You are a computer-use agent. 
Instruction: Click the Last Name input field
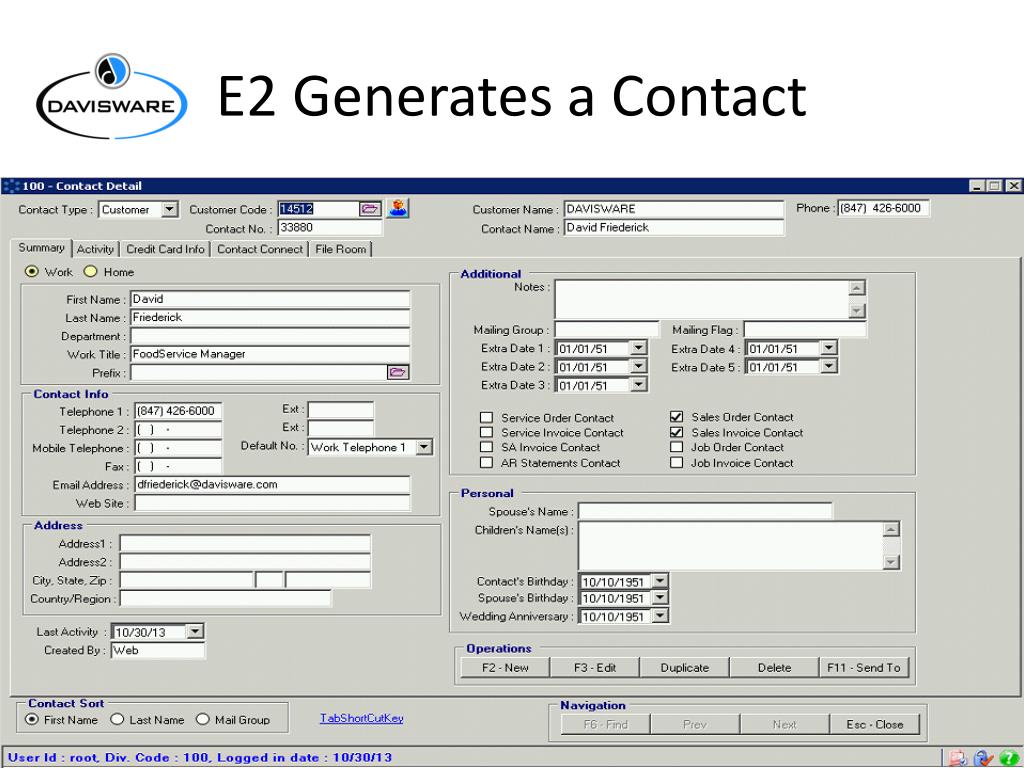click(270, 317)
